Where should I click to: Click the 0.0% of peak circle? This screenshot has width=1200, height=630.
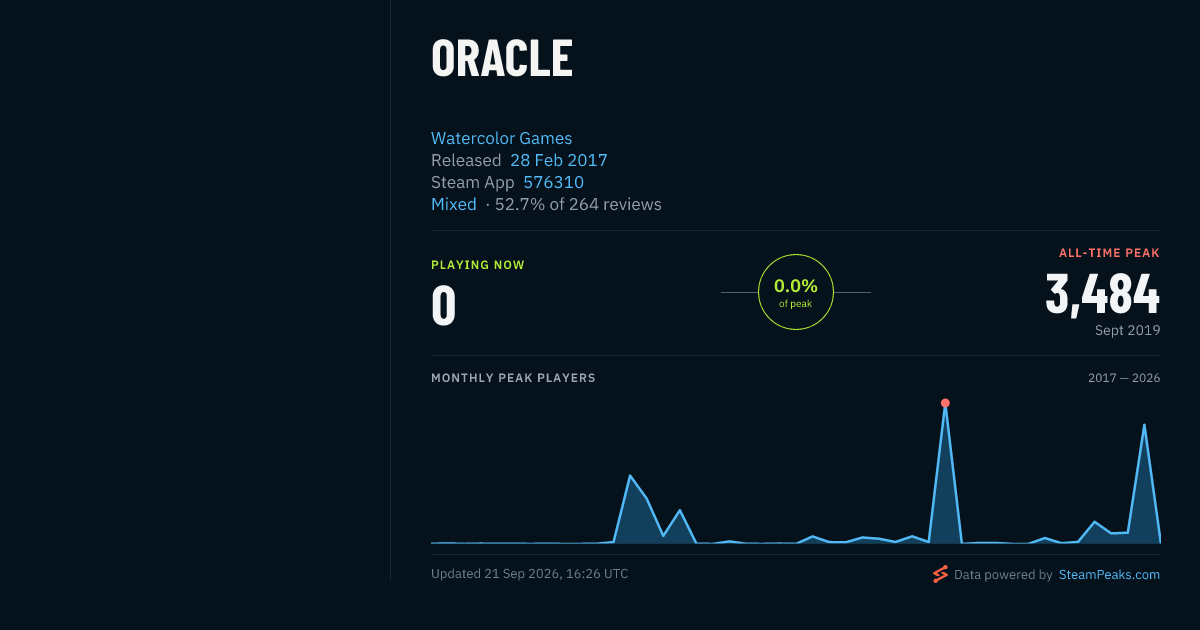pos(795,292)
